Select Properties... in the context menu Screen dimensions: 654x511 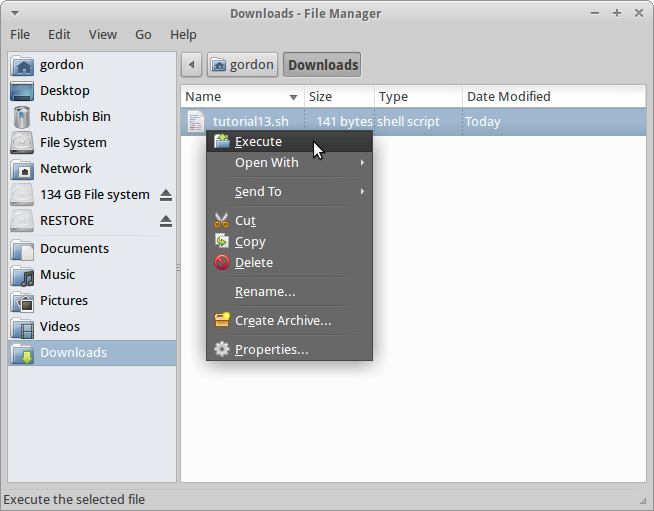[271, 350]
